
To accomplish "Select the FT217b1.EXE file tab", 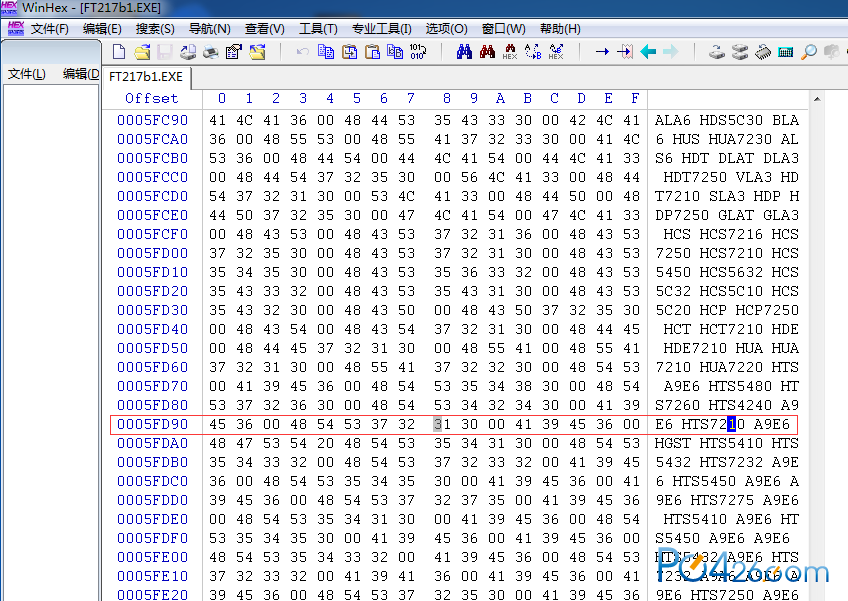I will click(x=146, y=77).
